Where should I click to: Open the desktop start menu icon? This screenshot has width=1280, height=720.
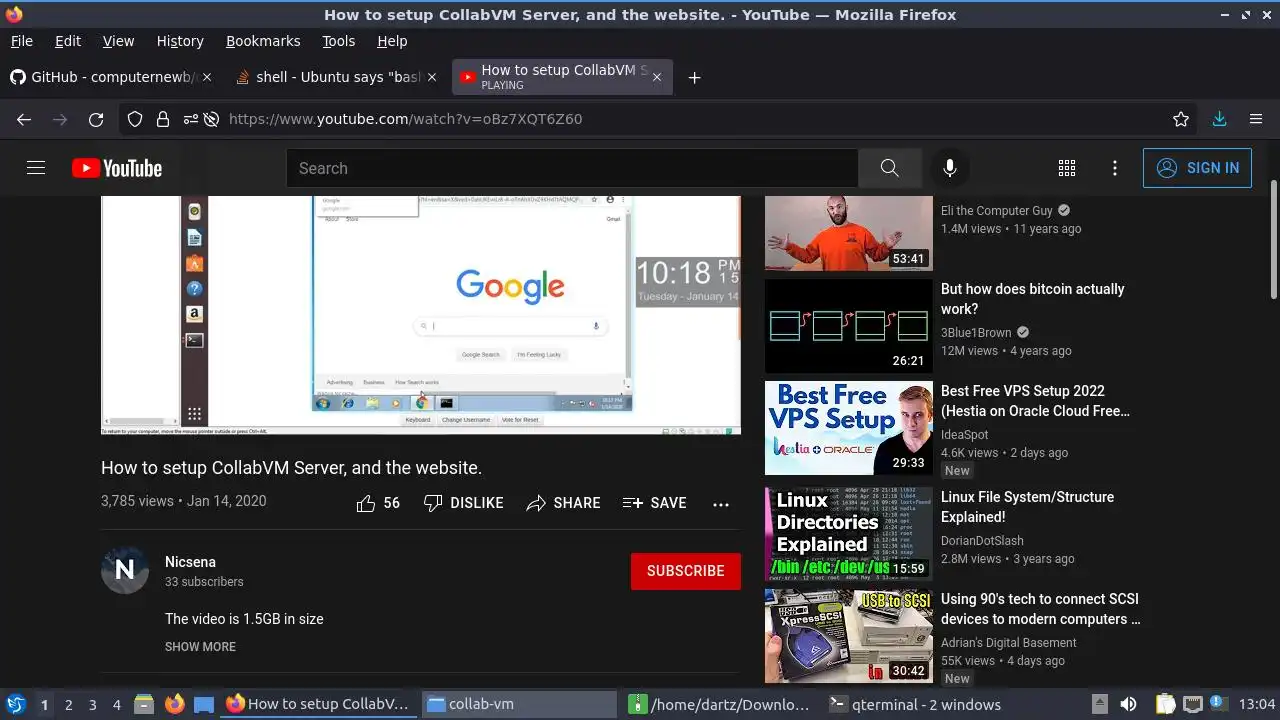click(16, 704)
